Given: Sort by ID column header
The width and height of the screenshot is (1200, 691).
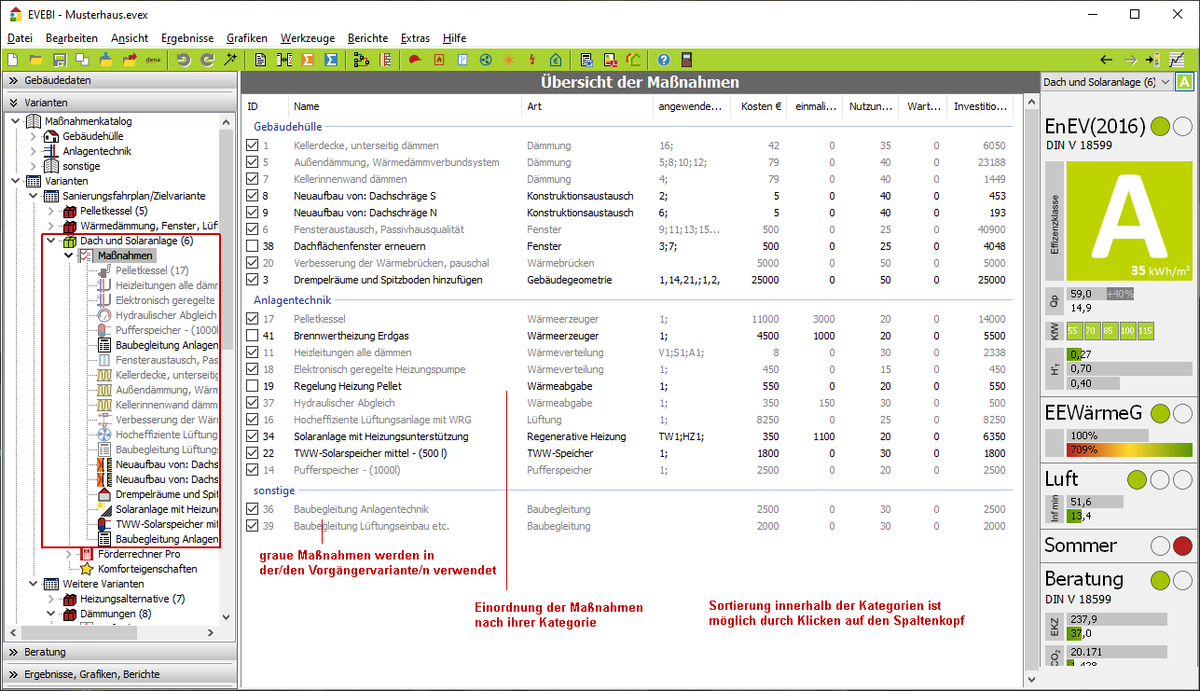Looking at the screenshot, I should coord(266,106).
